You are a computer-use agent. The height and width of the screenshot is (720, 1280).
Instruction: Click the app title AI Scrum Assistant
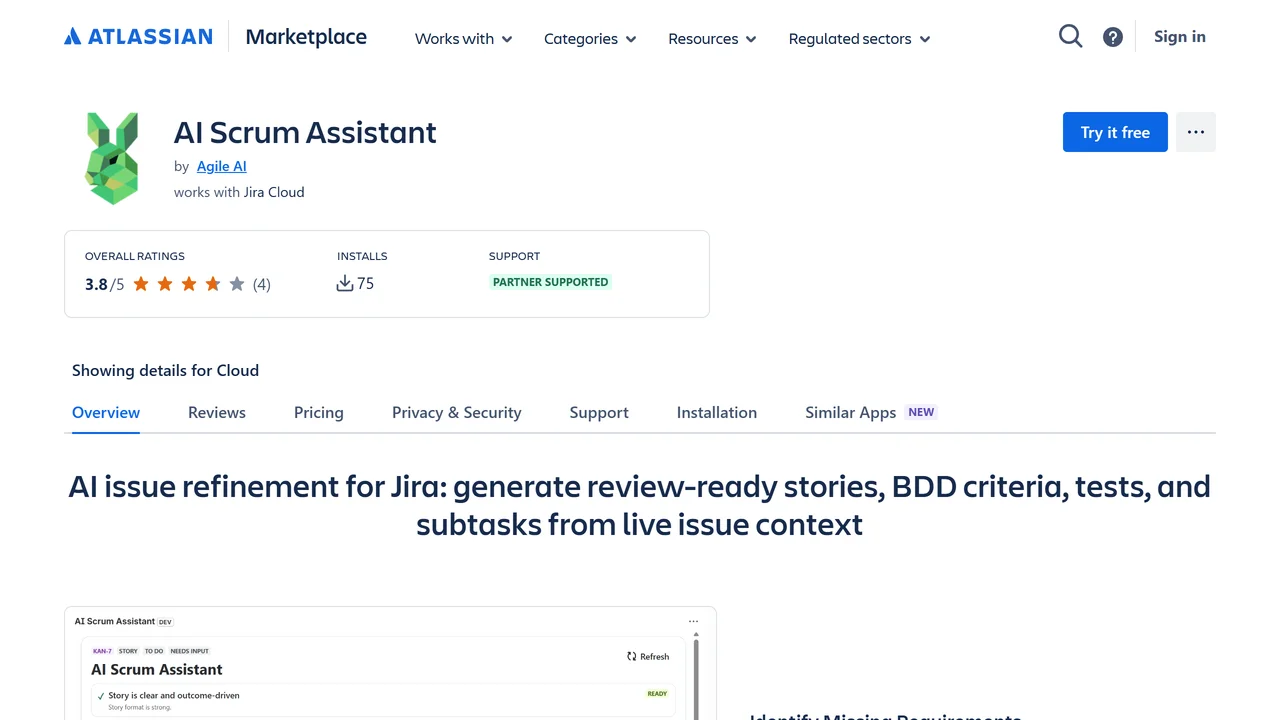coord(305,132)
